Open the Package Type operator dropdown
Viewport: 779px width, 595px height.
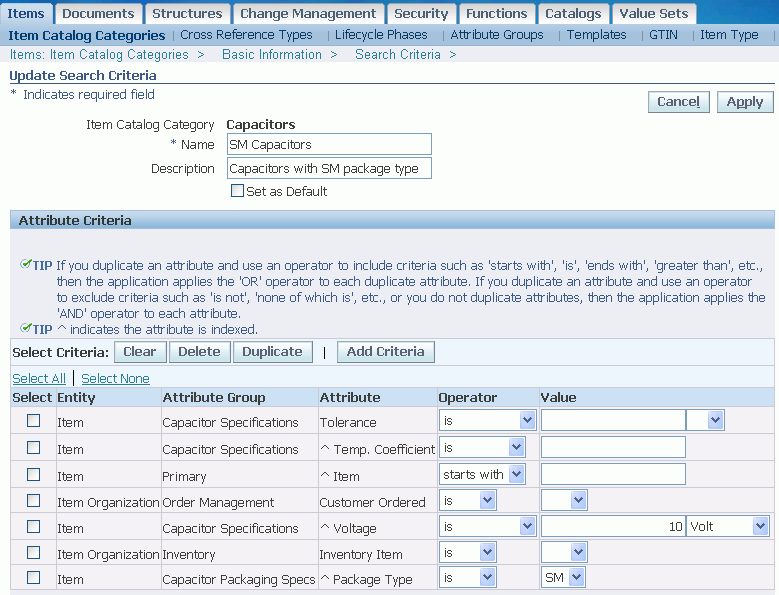tap(467, 578)
